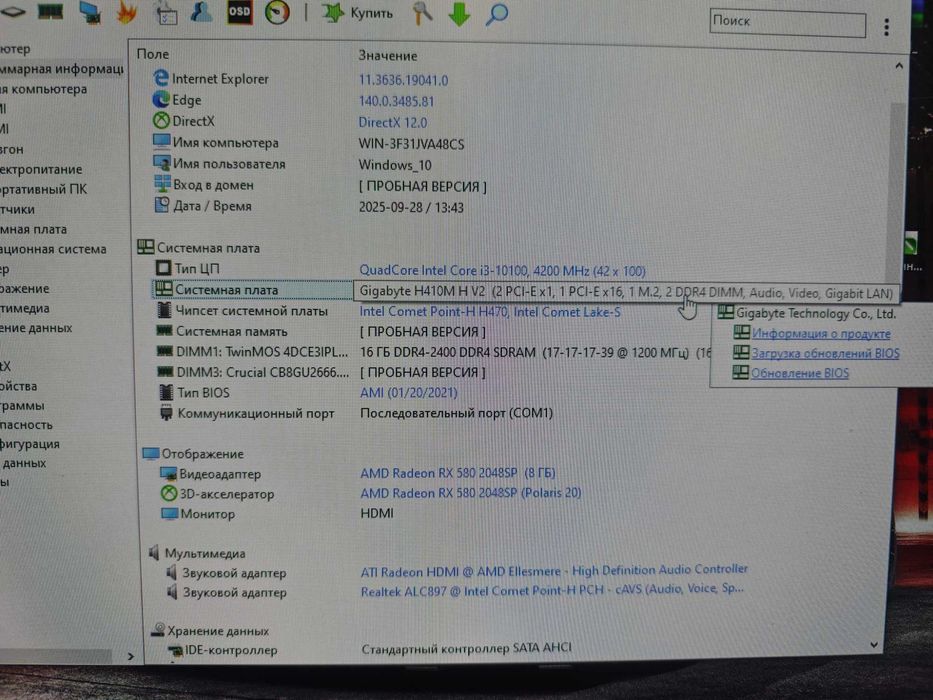Open the memory benchmark toolbar icon

pos(50,11)
